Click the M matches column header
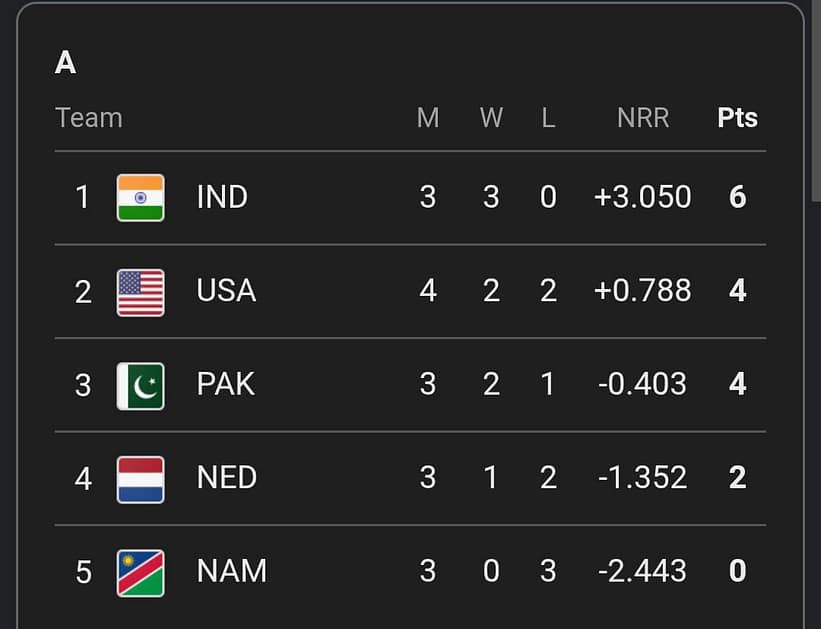Screen dimensions: 821x629 tap(428, 118)
